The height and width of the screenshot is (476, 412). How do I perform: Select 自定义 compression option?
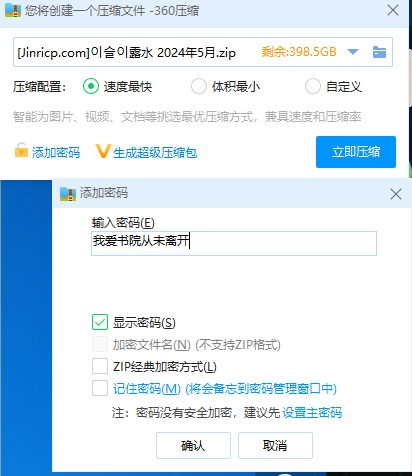(x=313, y=86)
